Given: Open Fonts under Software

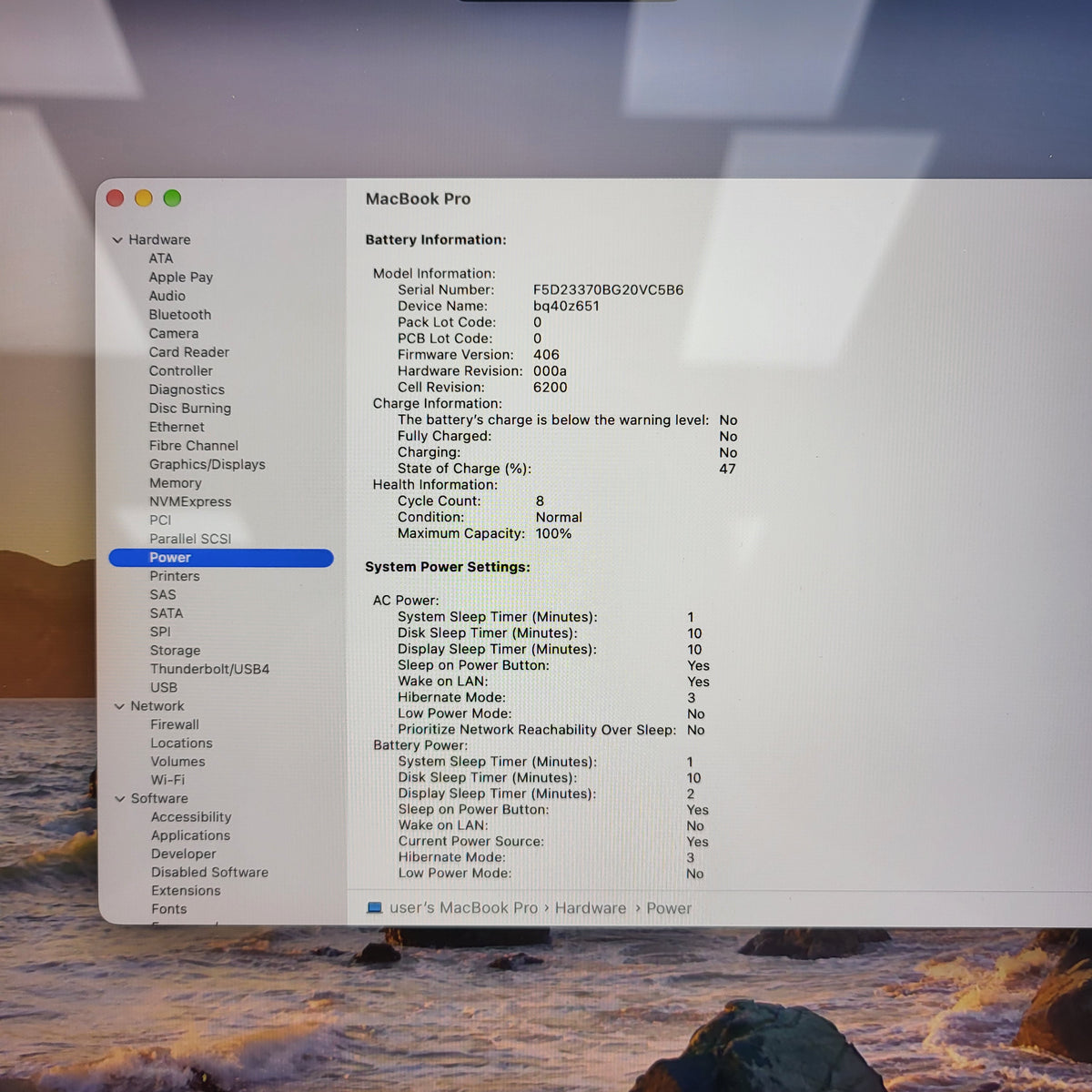Looking at the screenshot, I should point(169,909).
